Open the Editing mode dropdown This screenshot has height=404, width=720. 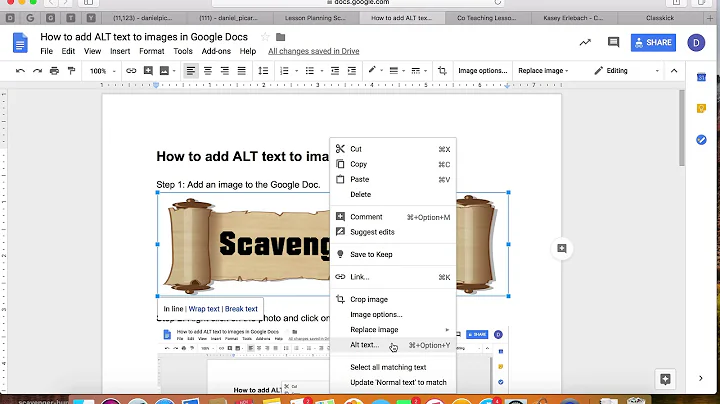[626, 71]
